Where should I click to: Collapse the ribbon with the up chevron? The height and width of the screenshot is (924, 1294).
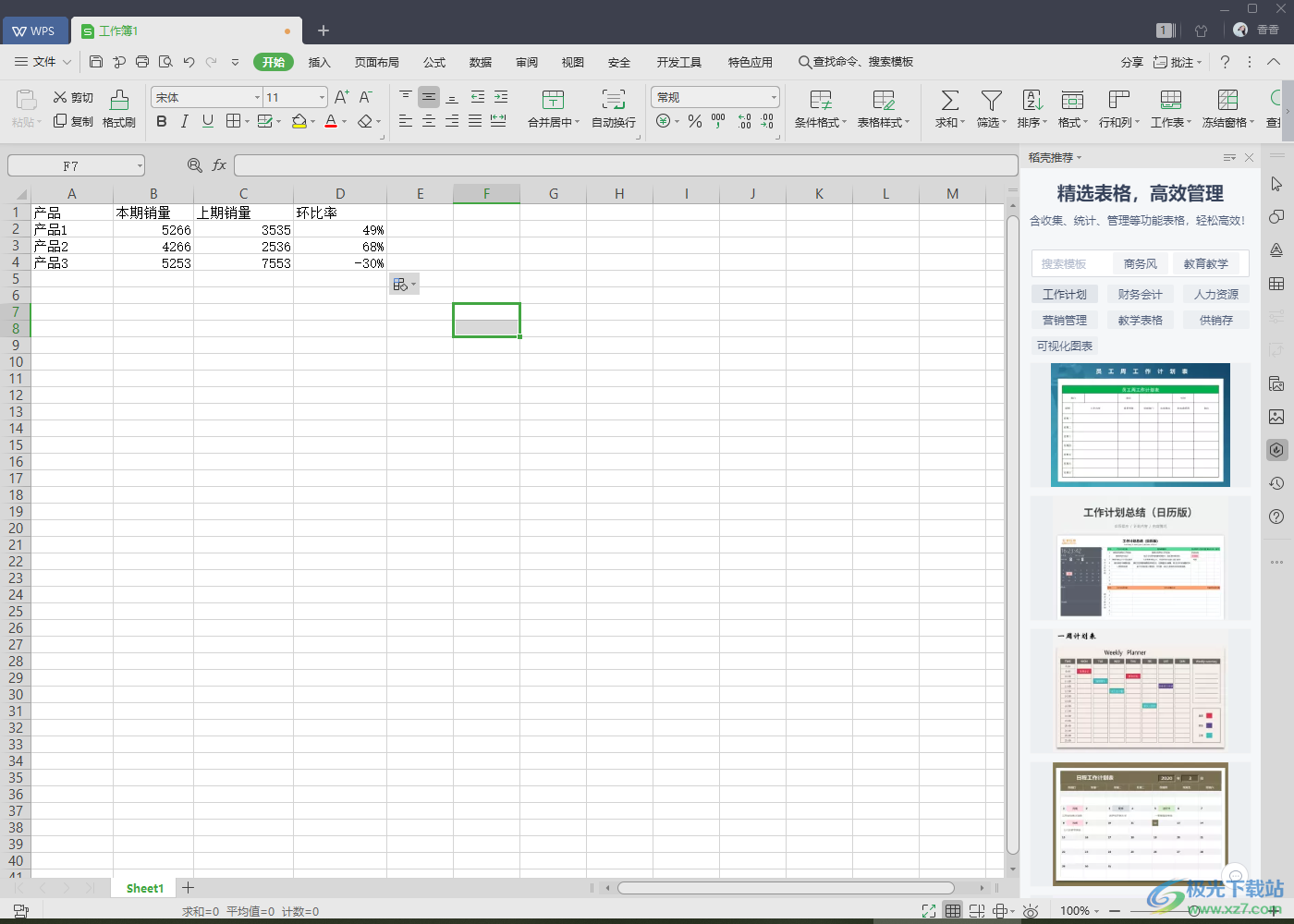(1274, 62)
